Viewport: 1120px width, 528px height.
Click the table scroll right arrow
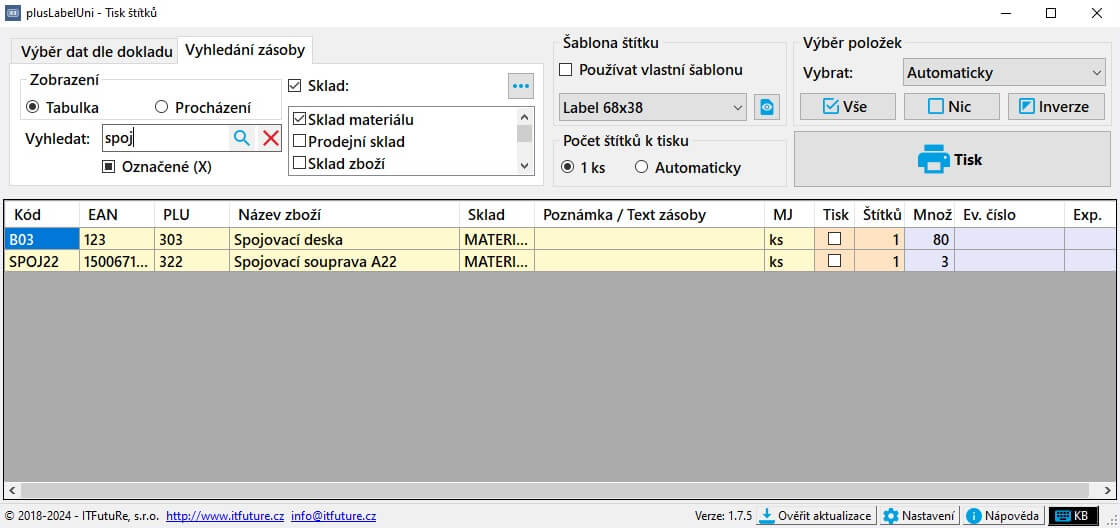tap(1106, 490)
